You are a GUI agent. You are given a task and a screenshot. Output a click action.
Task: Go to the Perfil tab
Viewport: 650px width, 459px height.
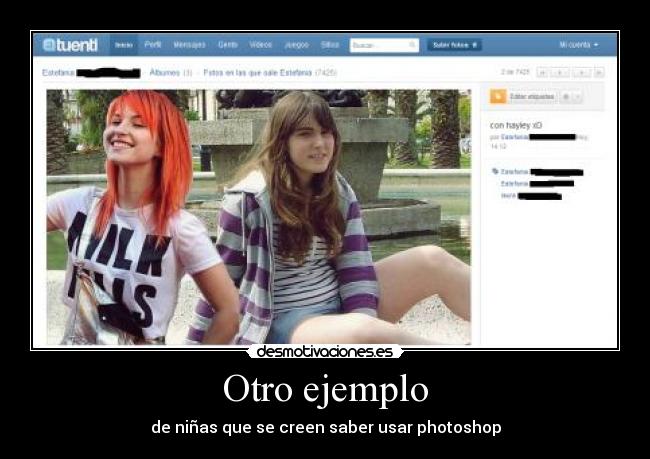[x=153, y=44]
